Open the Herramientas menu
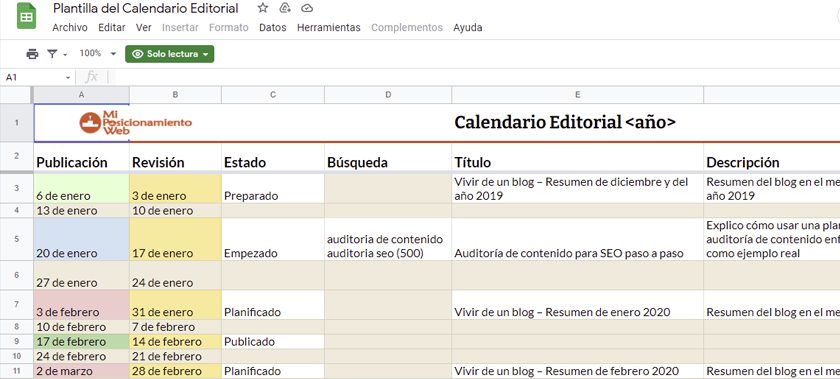The height and width of the screenshot is (379, 840). (x=329, y=27)
